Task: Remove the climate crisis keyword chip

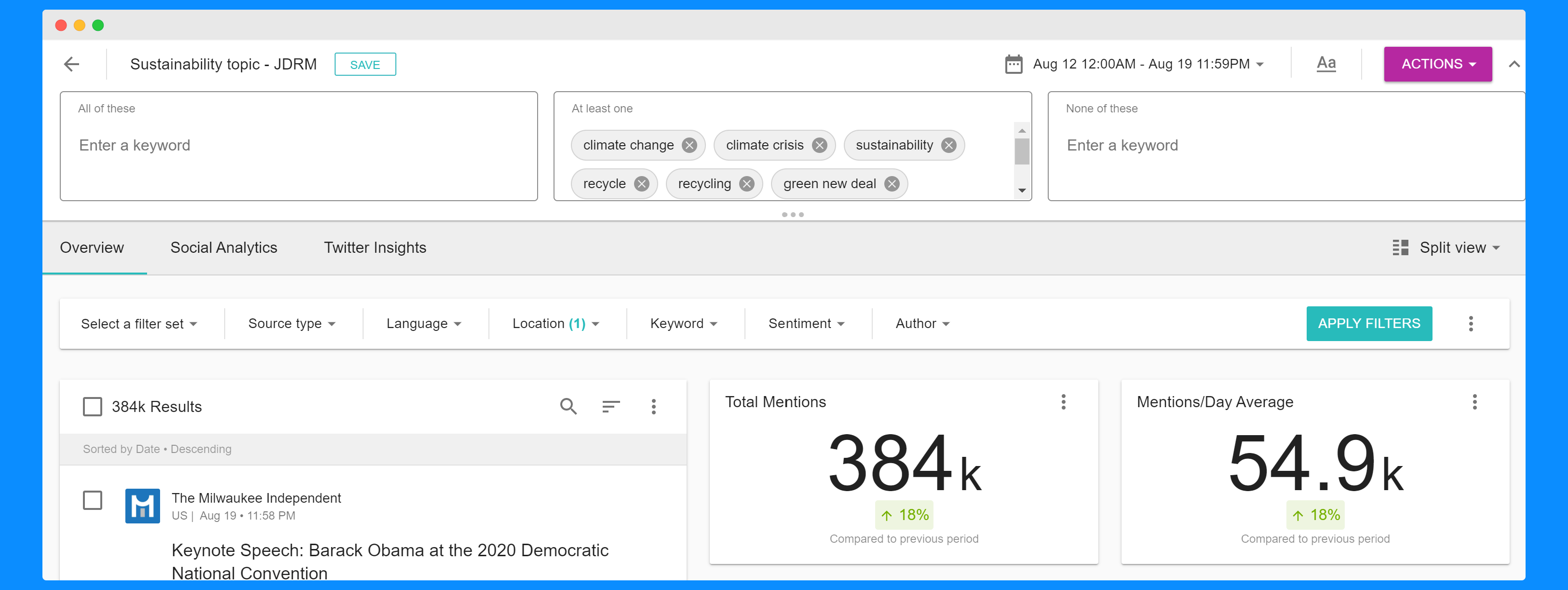Action: tap(819, 145)
